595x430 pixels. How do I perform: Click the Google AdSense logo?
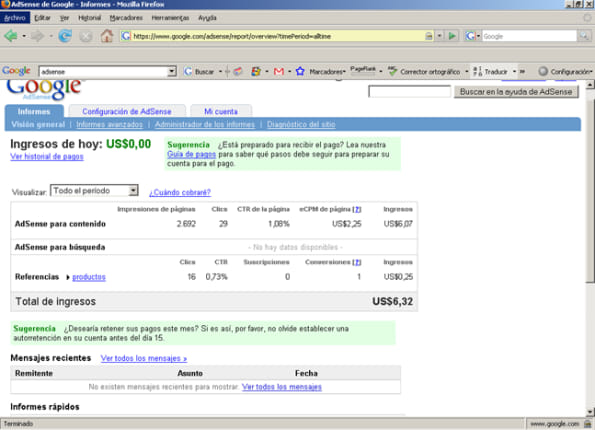pyautogui.click(x=44, y=90)
